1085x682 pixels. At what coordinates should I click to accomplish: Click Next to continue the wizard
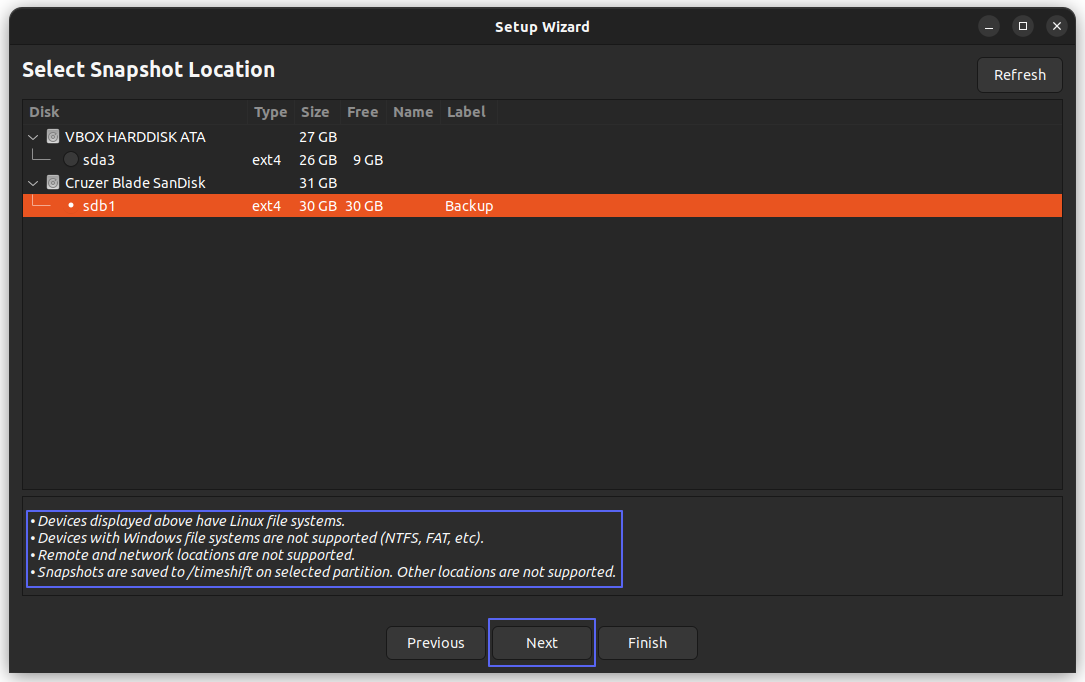click(541, 642)
